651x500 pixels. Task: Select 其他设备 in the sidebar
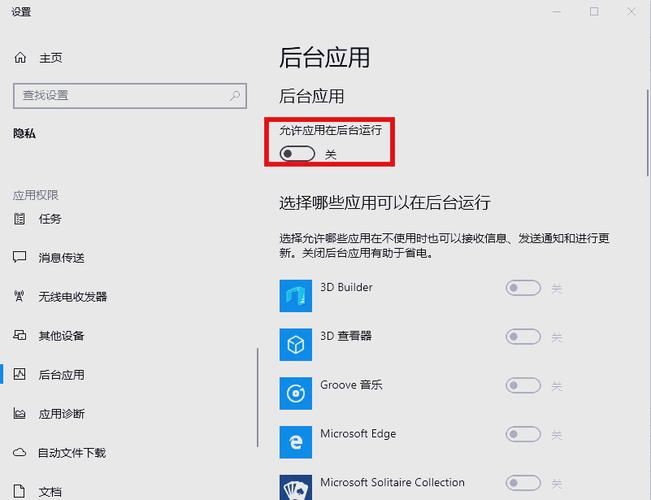click(x=61, y=335)
